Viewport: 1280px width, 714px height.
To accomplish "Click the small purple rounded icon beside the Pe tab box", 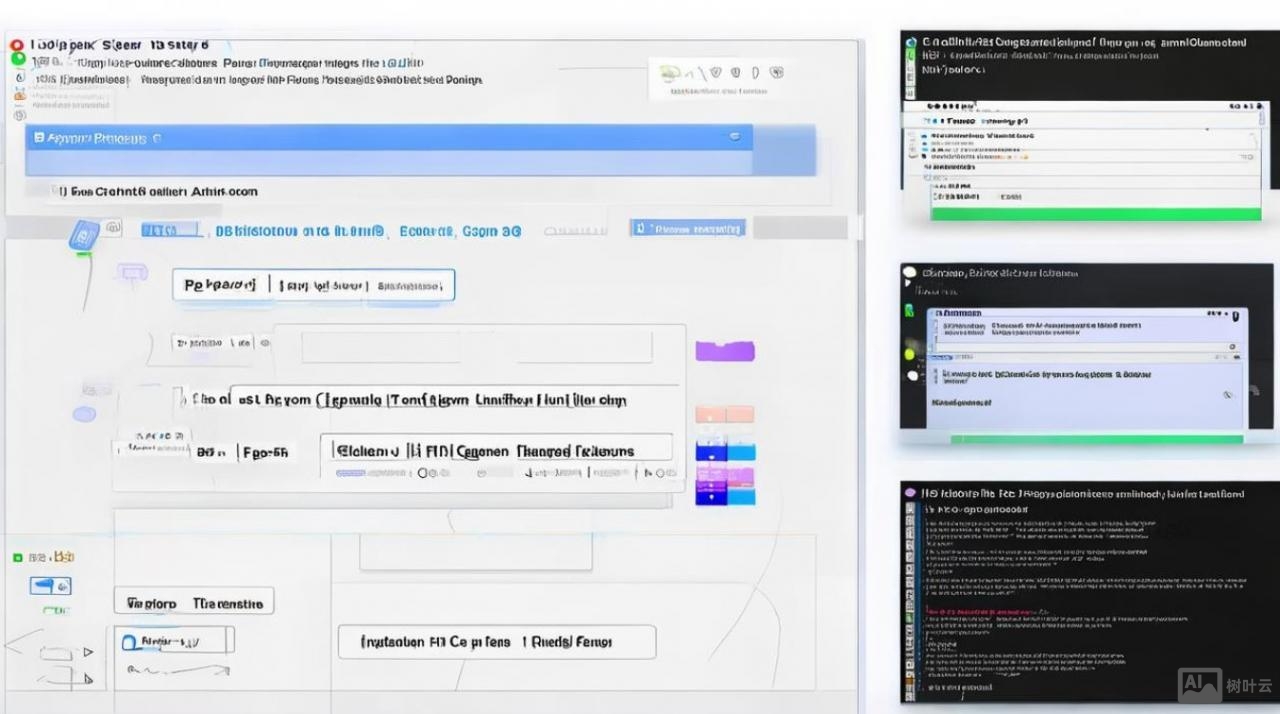I will (x=132, y=272).
